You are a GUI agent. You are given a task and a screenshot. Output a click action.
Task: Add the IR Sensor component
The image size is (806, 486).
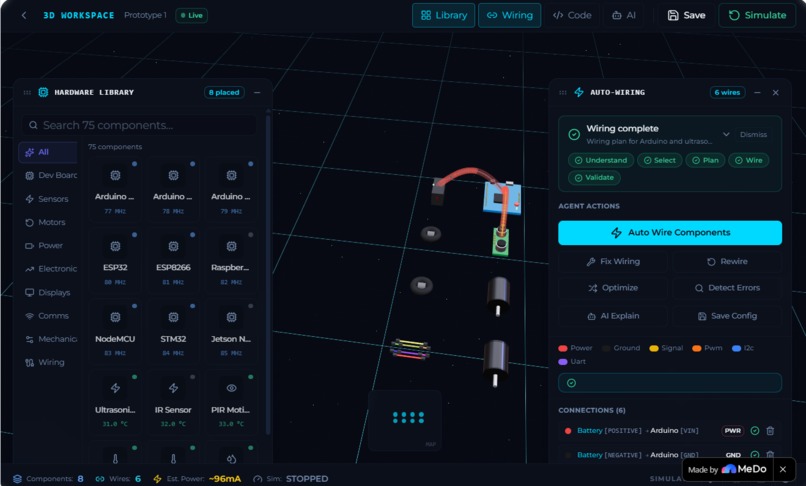click(173, 403)
